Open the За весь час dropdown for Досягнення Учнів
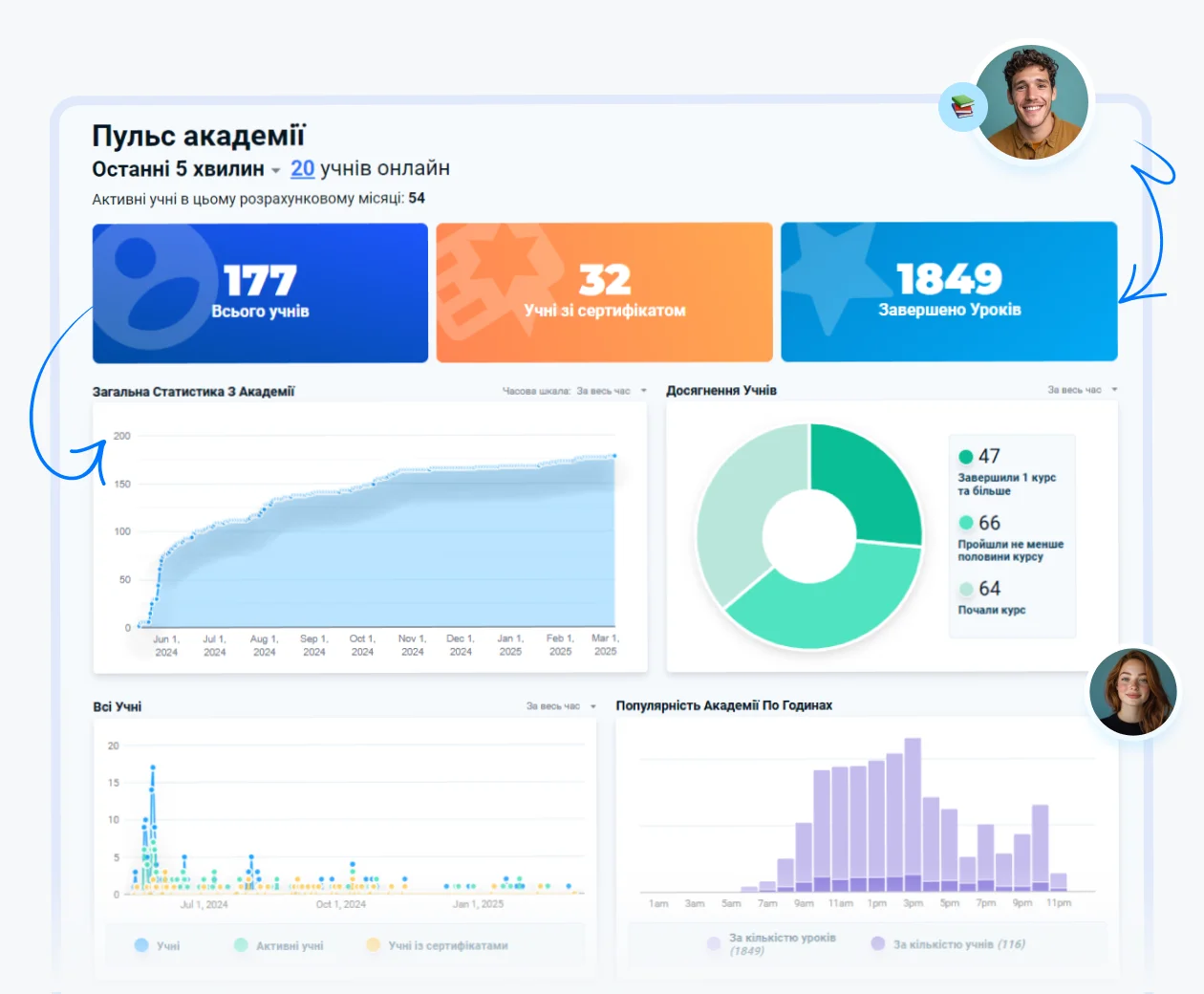 [1082, 390]
